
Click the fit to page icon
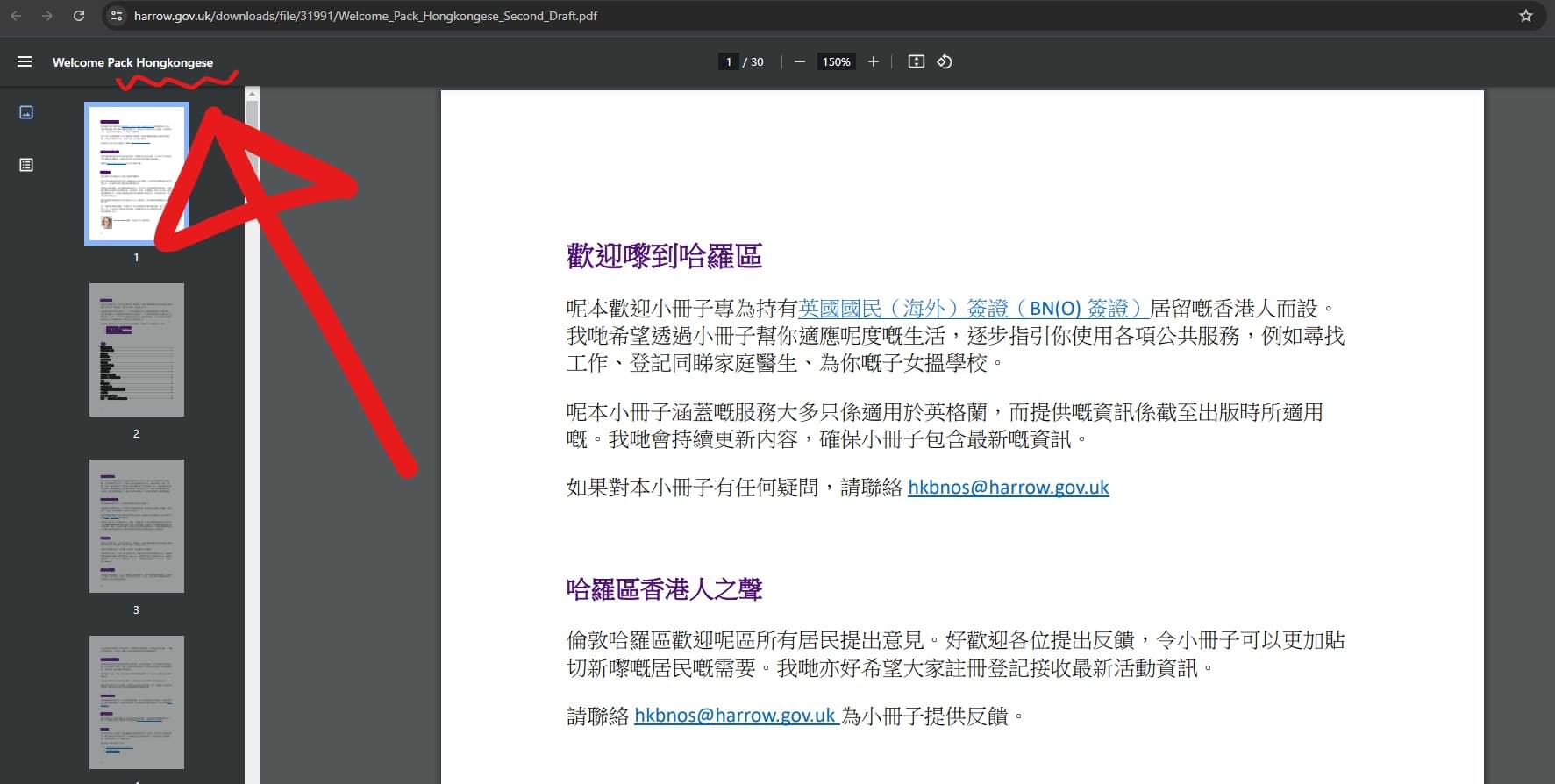click(916, 61)
